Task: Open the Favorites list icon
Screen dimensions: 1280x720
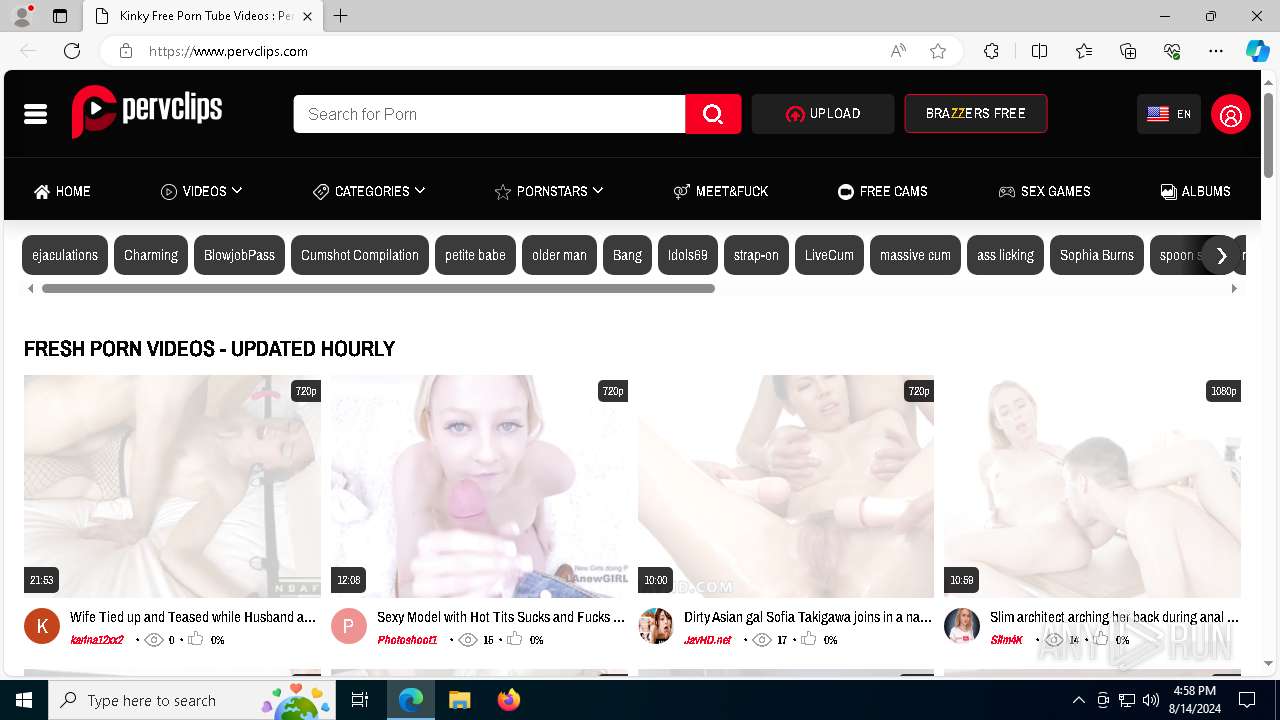Action: click(x=1084, y=51)
